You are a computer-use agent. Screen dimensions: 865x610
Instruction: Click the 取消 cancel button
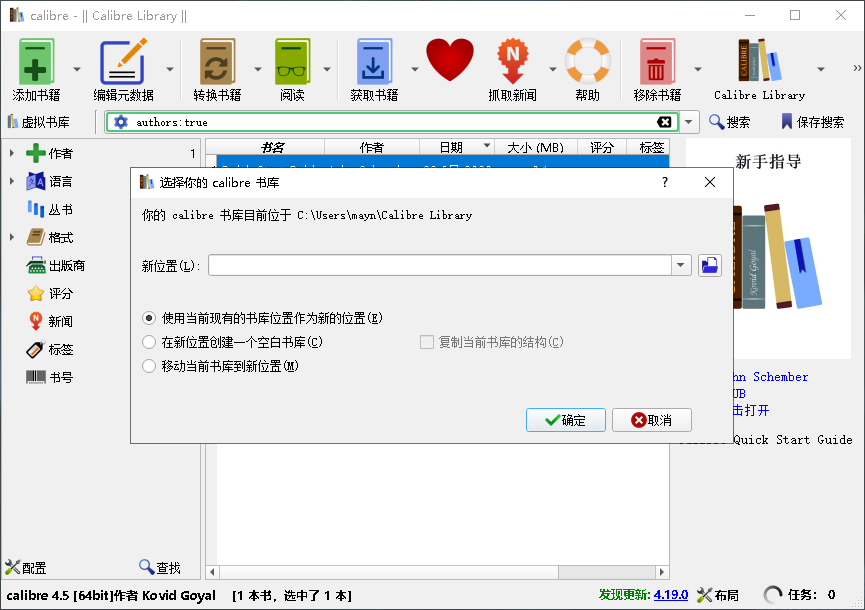652,420
